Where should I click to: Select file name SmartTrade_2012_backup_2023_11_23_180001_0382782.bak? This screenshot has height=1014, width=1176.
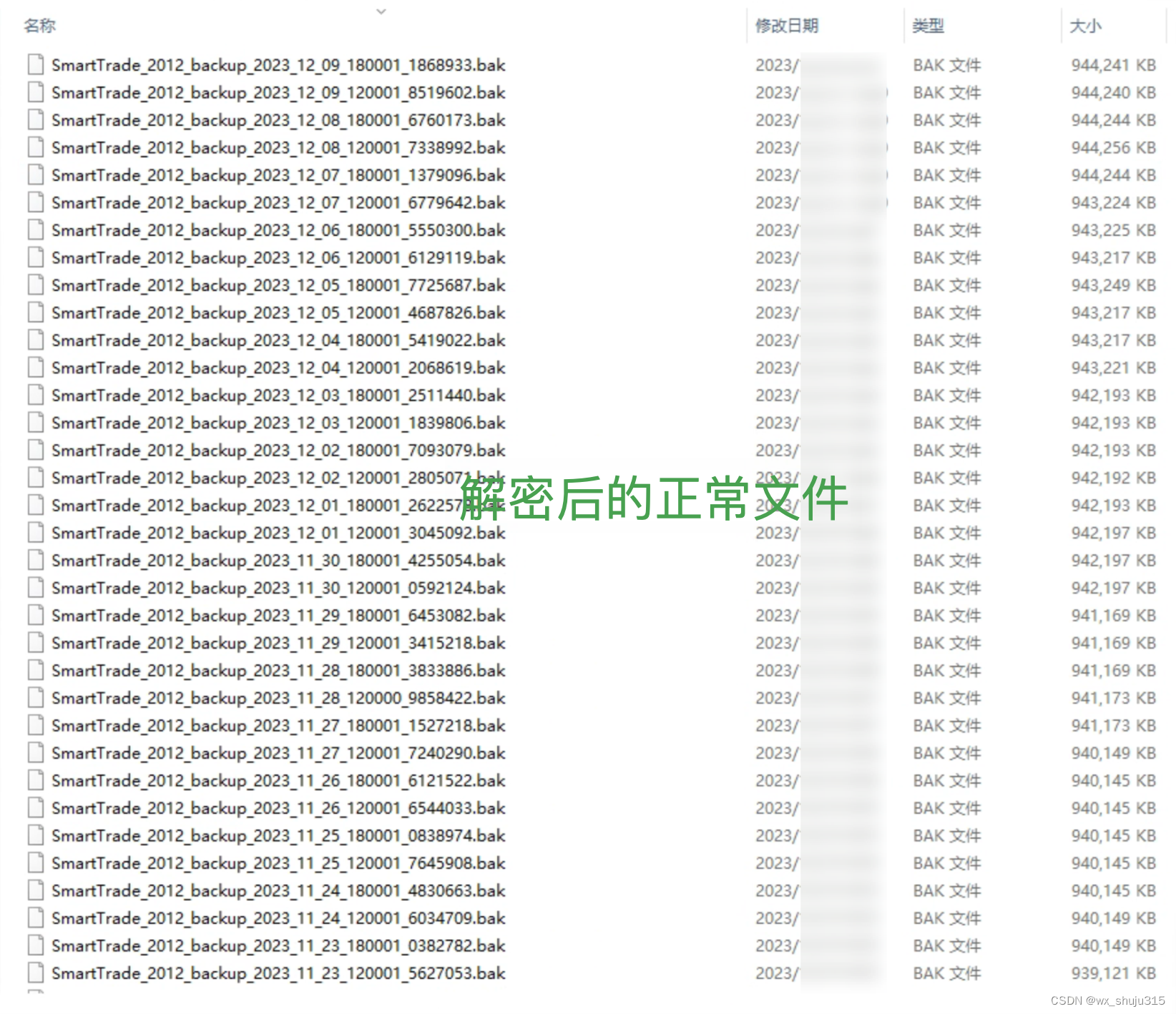click(278, 946)
